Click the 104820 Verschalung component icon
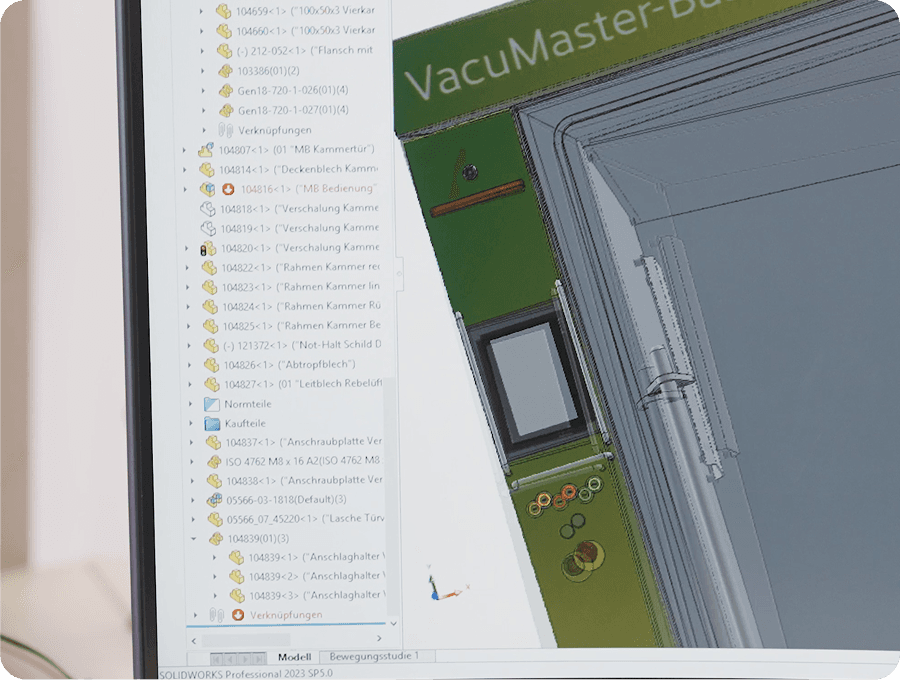 [x=208, y=248]
